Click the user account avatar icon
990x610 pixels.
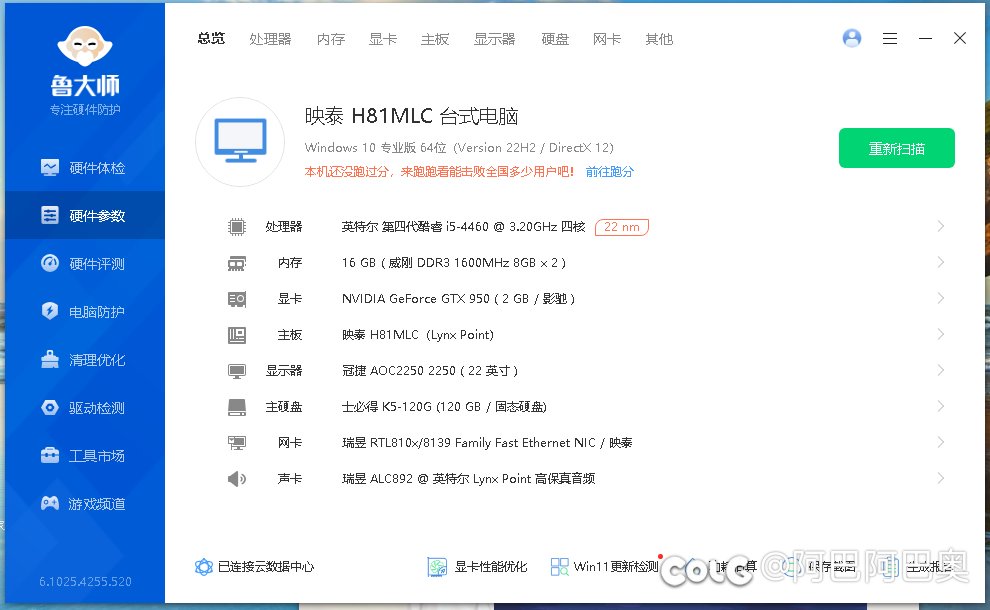pyautogui.click(x=852, y=38)
